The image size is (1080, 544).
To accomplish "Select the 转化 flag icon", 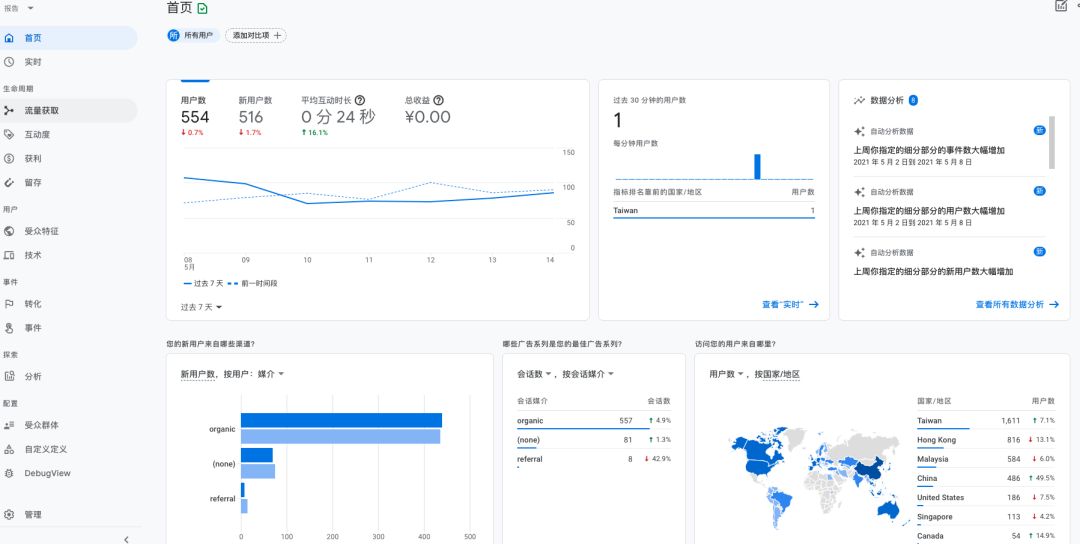I will [9, 304].
